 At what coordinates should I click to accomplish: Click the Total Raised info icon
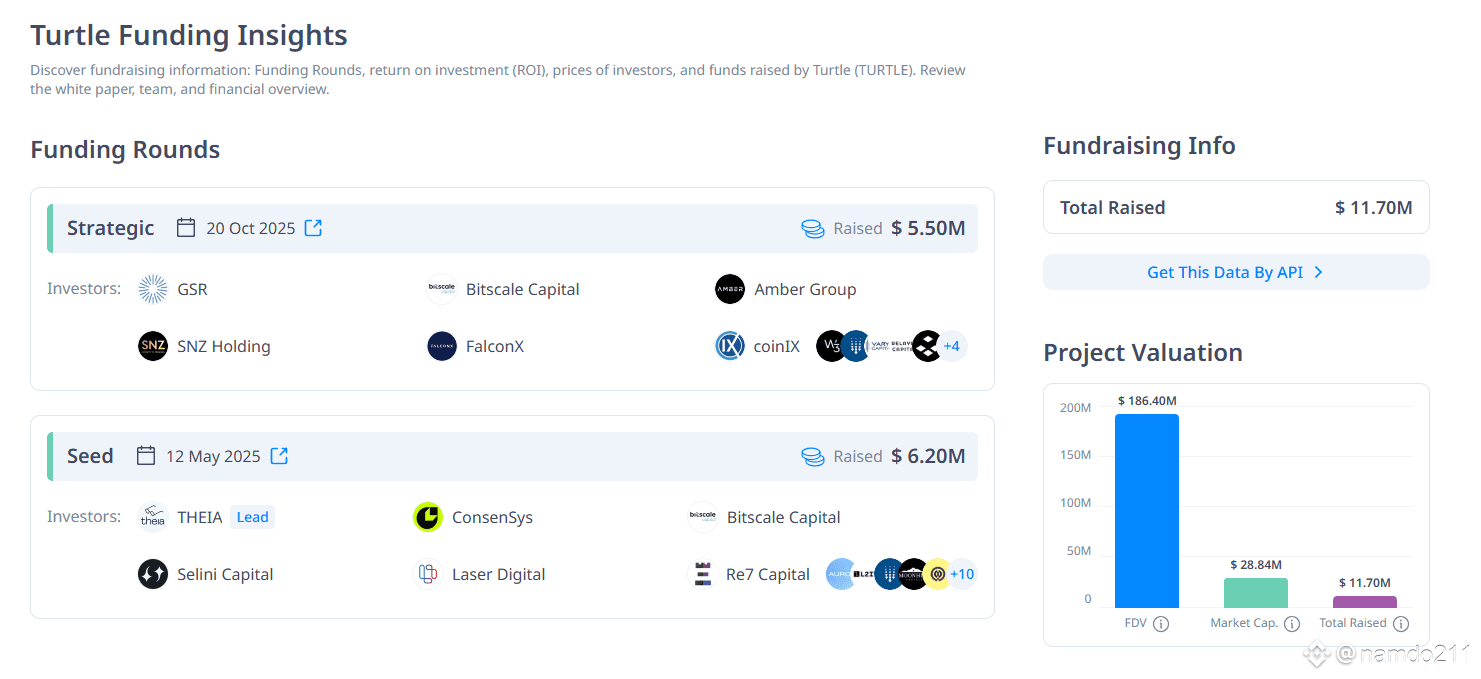coord(1401,623)
